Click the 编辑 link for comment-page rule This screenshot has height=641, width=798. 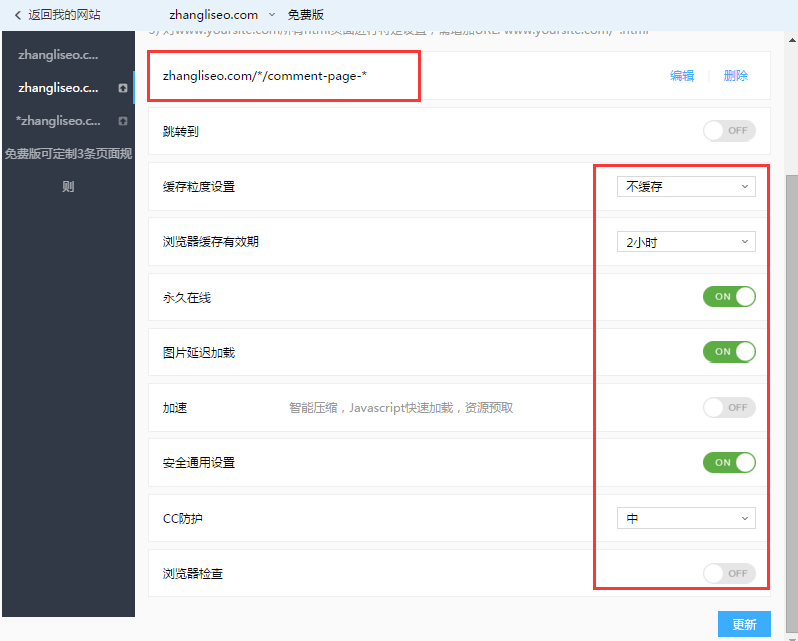[682, 76]
